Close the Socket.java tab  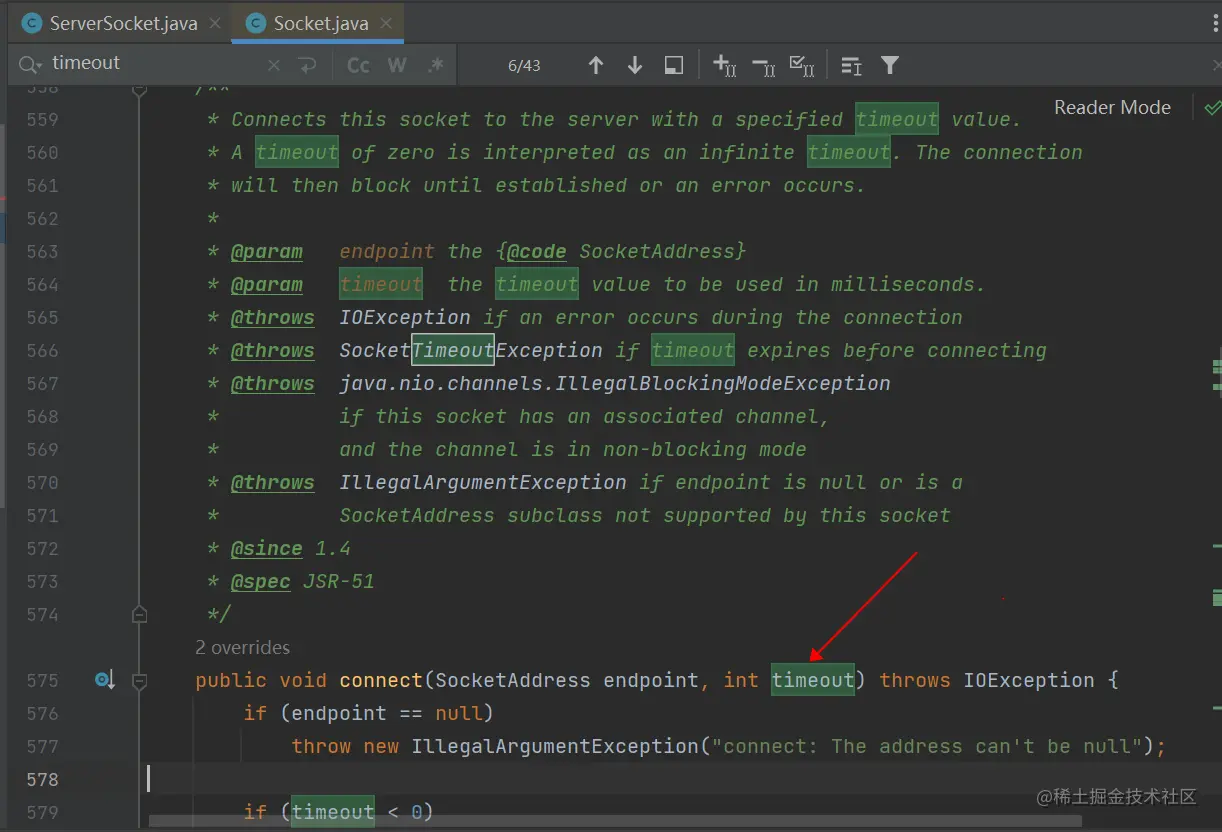[x=387, y=23]
